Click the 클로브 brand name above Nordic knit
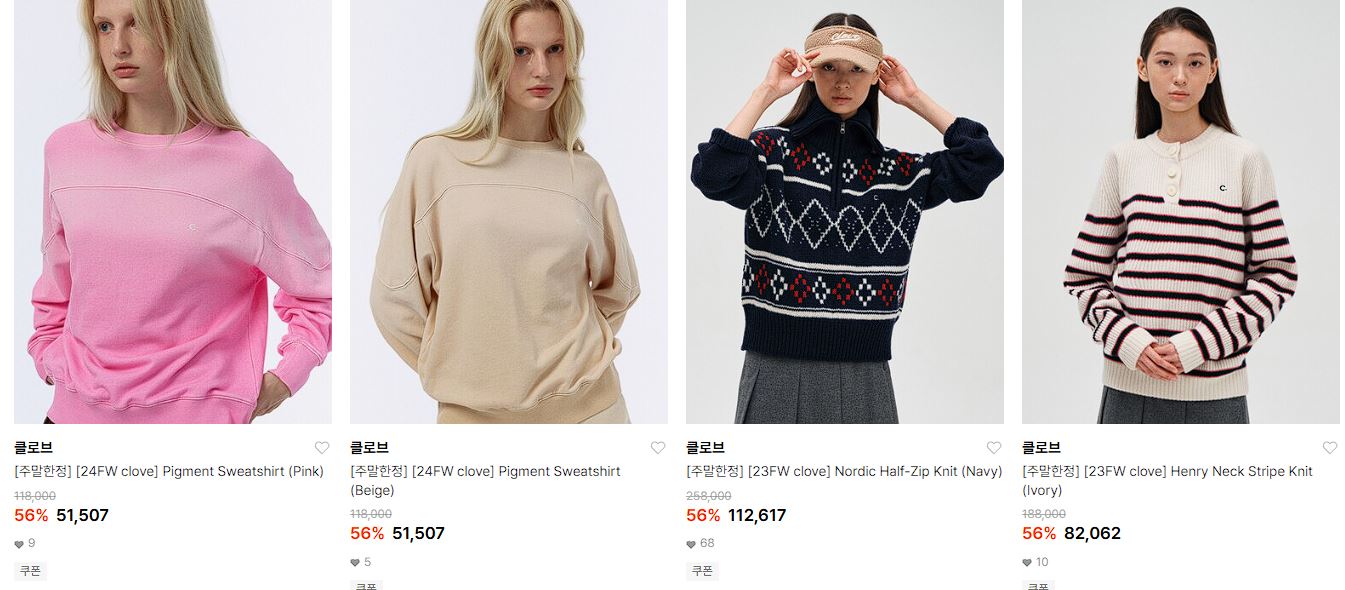Screen dimensions: 1345x590 pyautogui.click(x=705, y=448)
